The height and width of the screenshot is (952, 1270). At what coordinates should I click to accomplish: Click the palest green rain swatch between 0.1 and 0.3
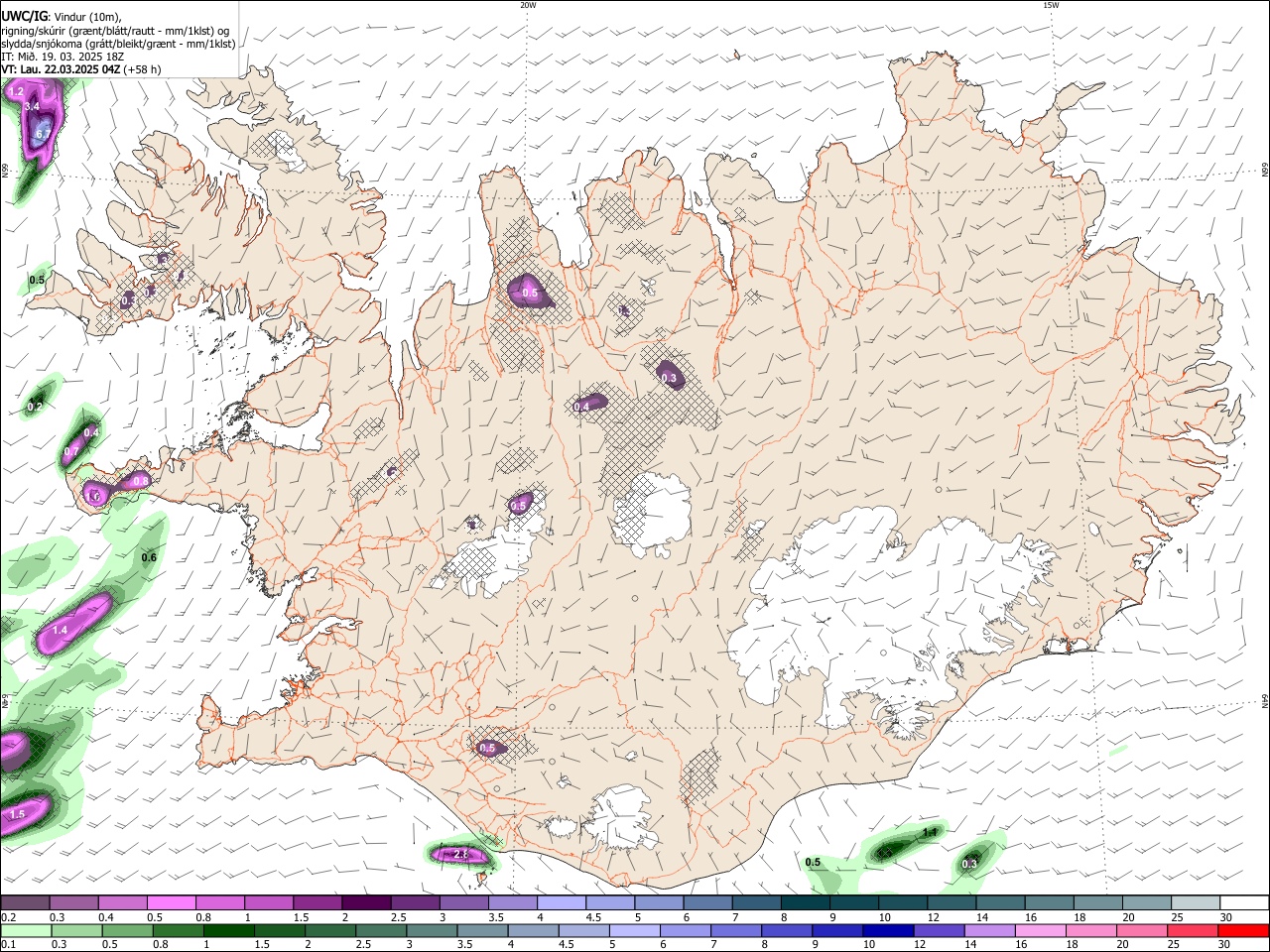click(26, 930)
